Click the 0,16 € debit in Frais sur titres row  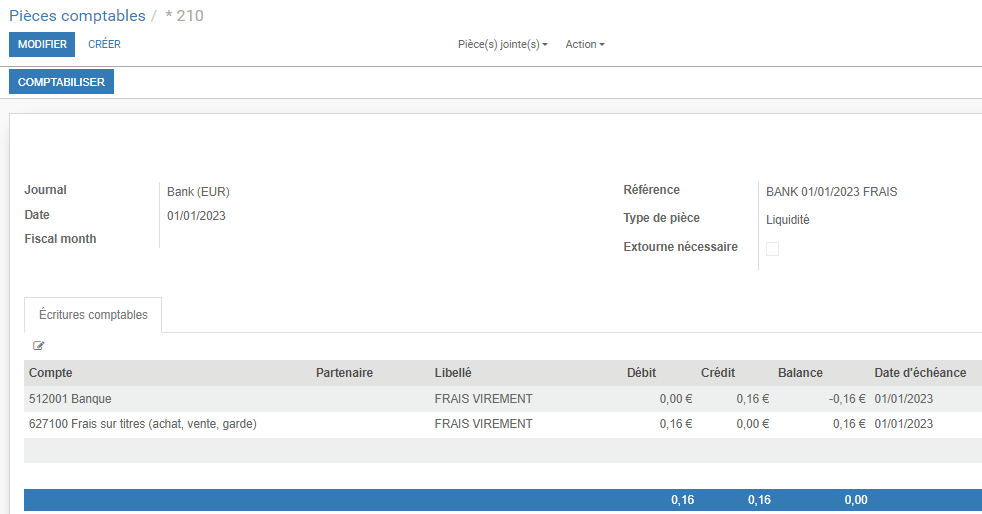[676, 424]
